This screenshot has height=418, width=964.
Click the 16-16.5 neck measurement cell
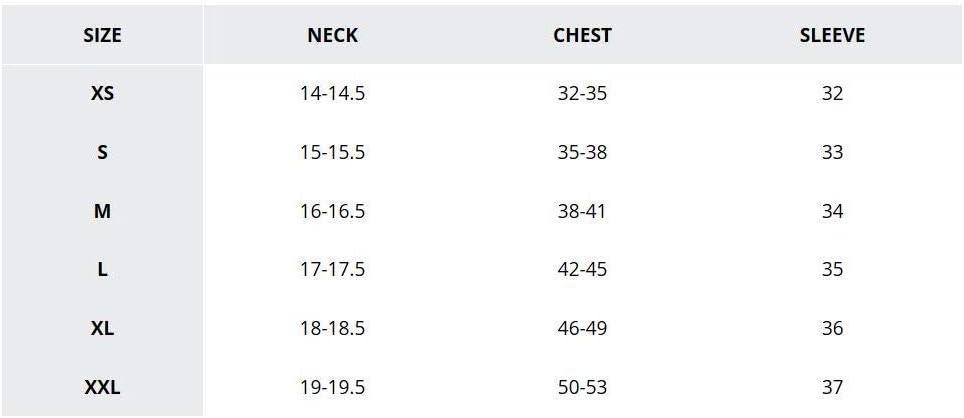(333, 211)
